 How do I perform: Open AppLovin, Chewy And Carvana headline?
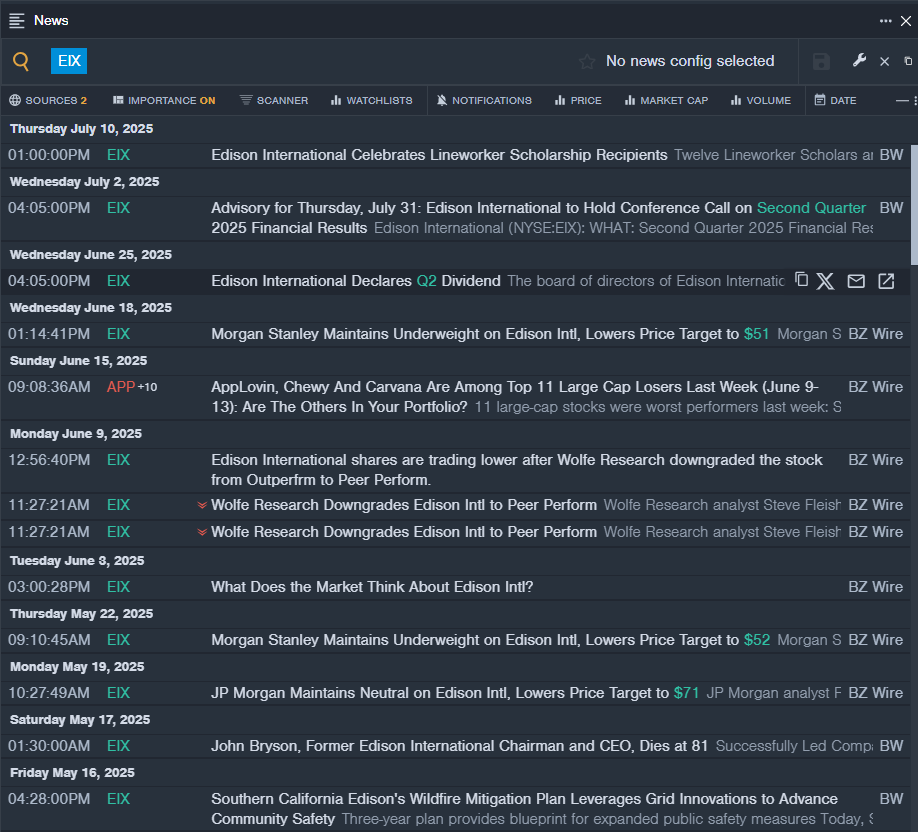(515, 396)
